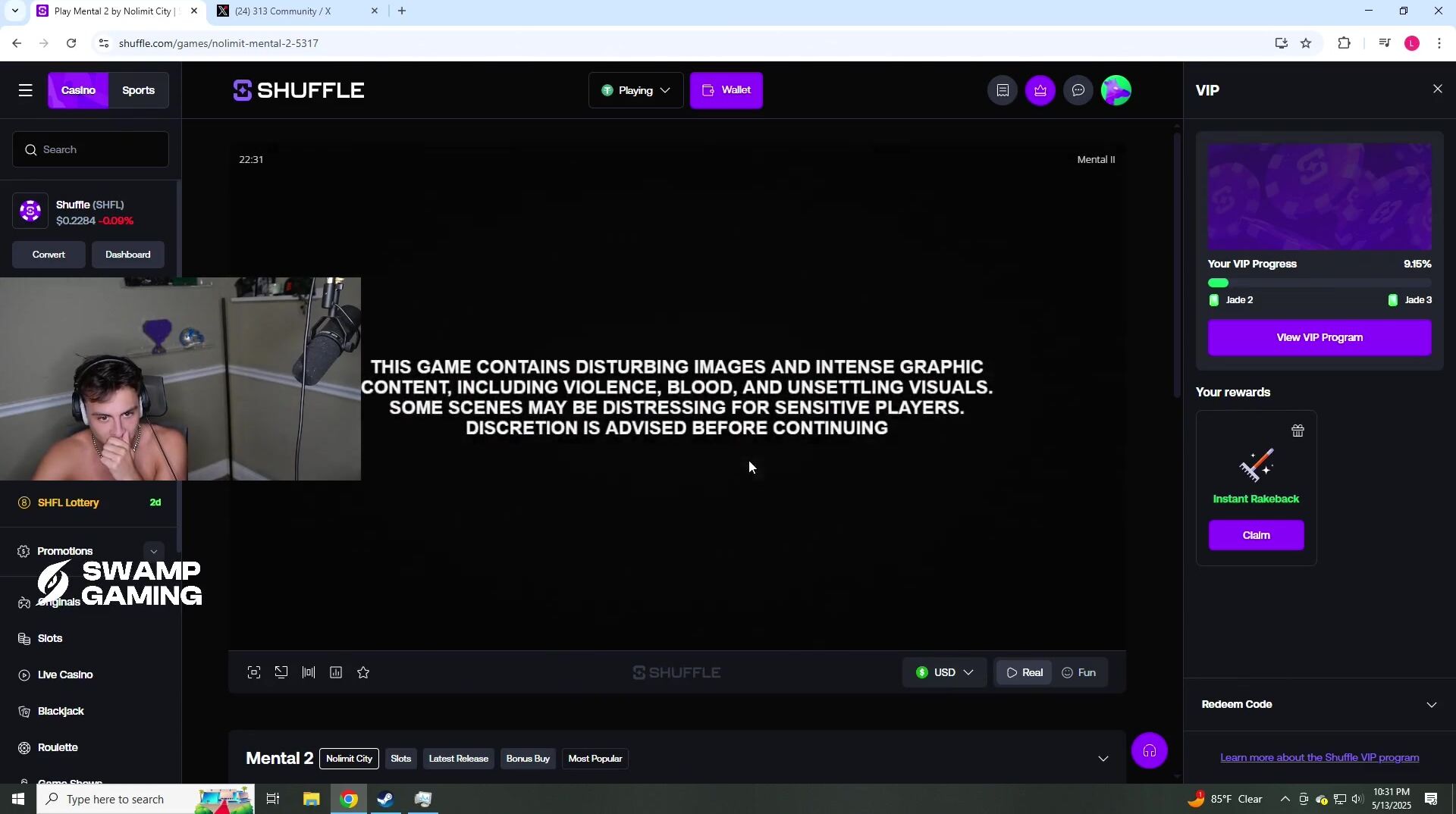The width and height of the screenshot is (1456, 814).
Task: Open Steam from the taskbar
Action: point(386,800)
